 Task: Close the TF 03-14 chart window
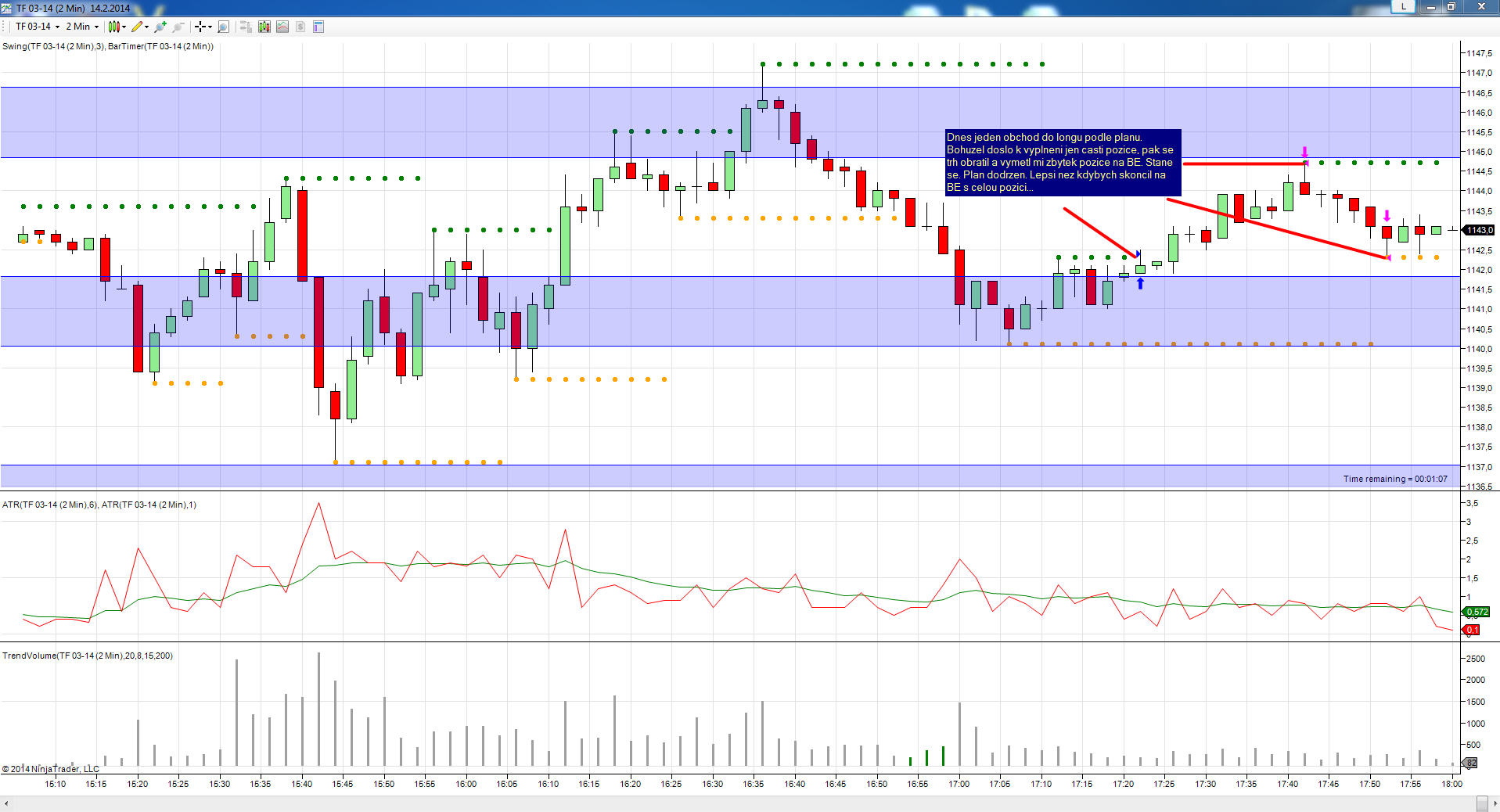pyautogui.click(x=1481, y=7)
